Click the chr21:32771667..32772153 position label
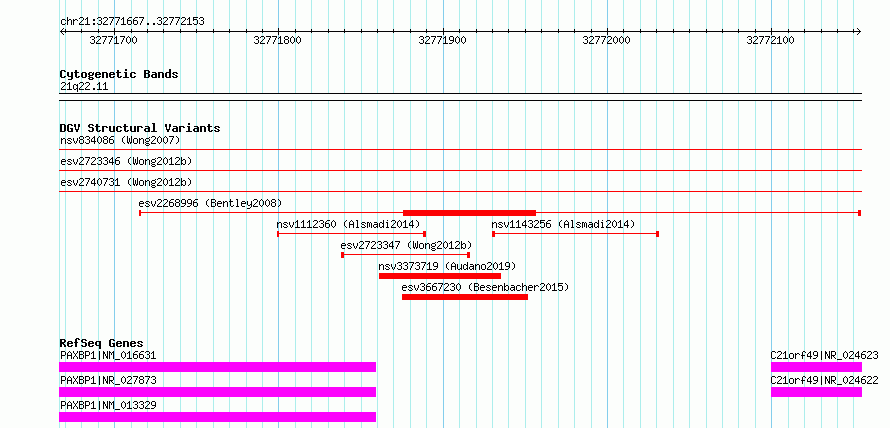The image size is (890, 428). point(132,22)
